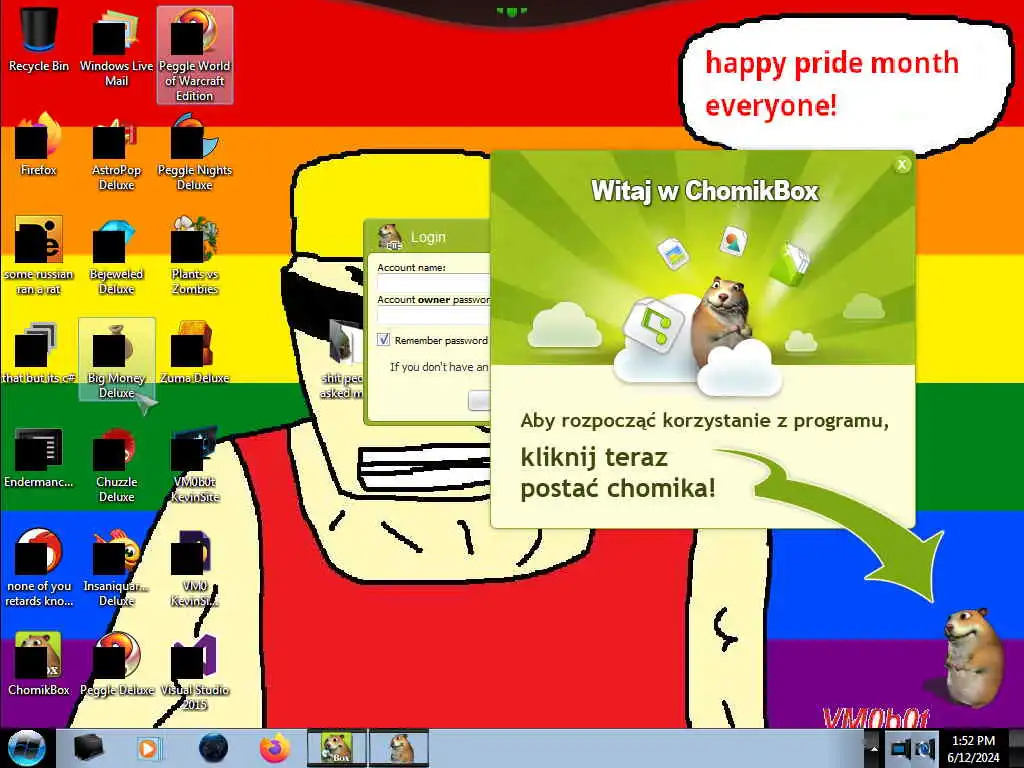Select the 'that but its c#' desktop icon
1024x768 pixels.
(x=39, y=353)
